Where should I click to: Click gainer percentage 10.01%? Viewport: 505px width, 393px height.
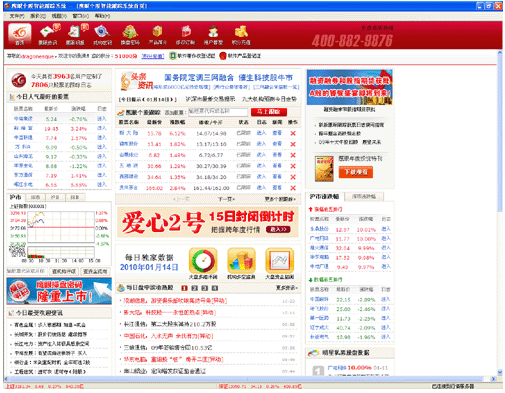pyautogui.click(x=366, y=230)
